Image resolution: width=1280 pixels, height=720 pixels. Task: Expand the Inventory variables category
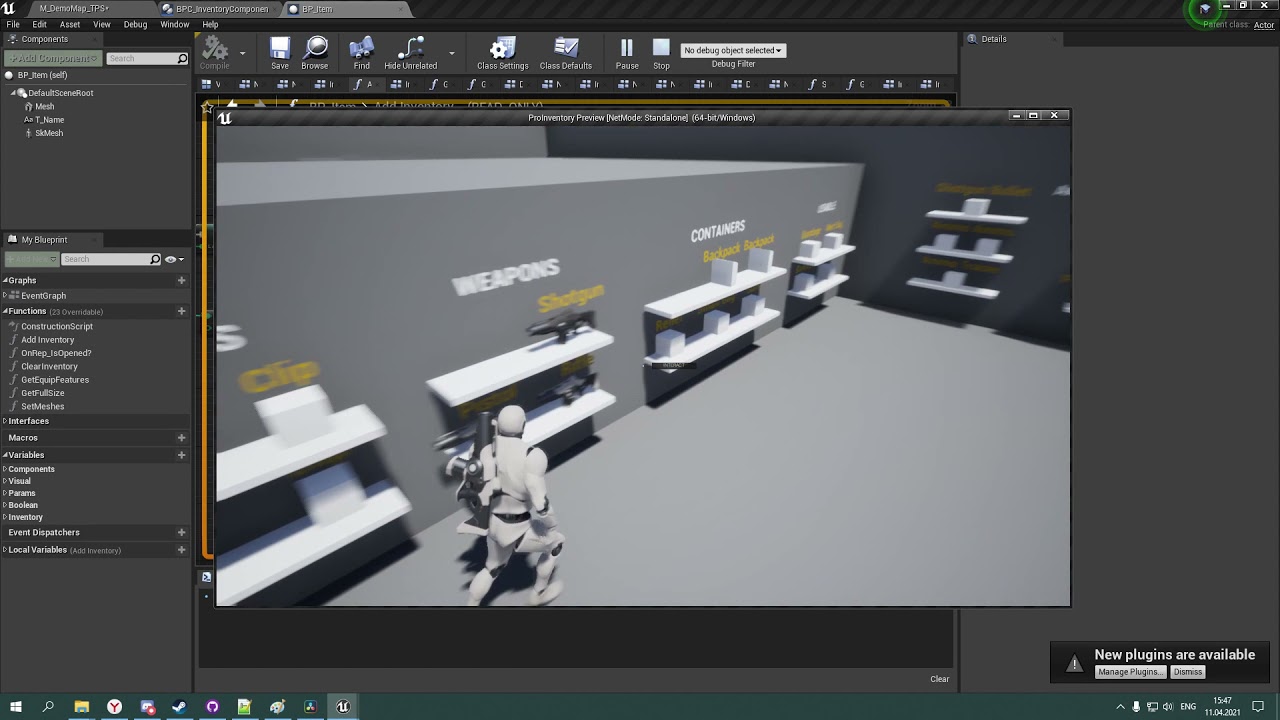(x=5, y=517)
